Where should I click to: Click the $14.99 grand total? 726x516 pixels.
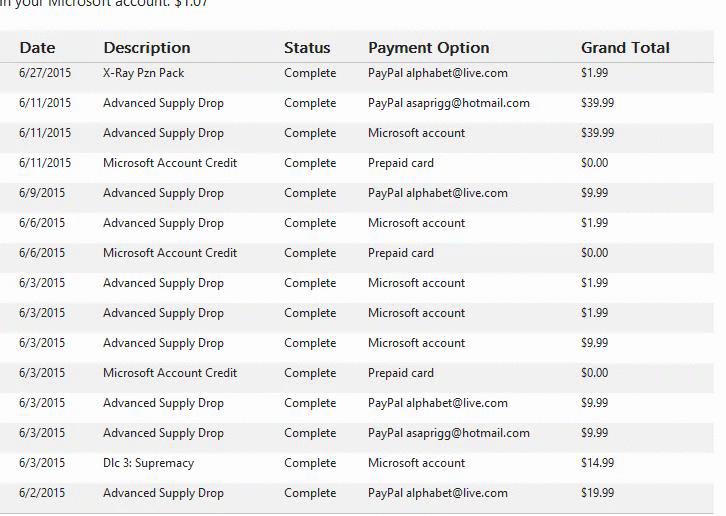tap(597, 463)
